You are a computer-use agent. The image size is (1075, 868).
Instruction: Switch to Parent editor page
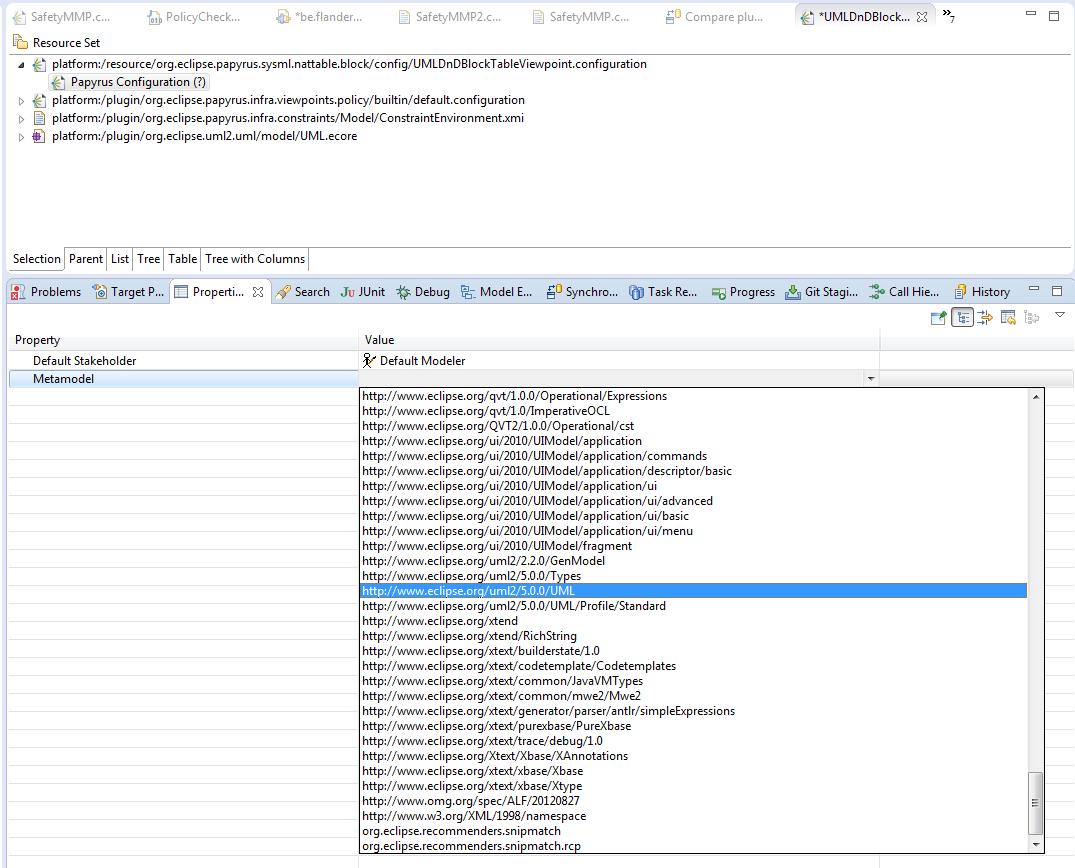click(86, 259)
